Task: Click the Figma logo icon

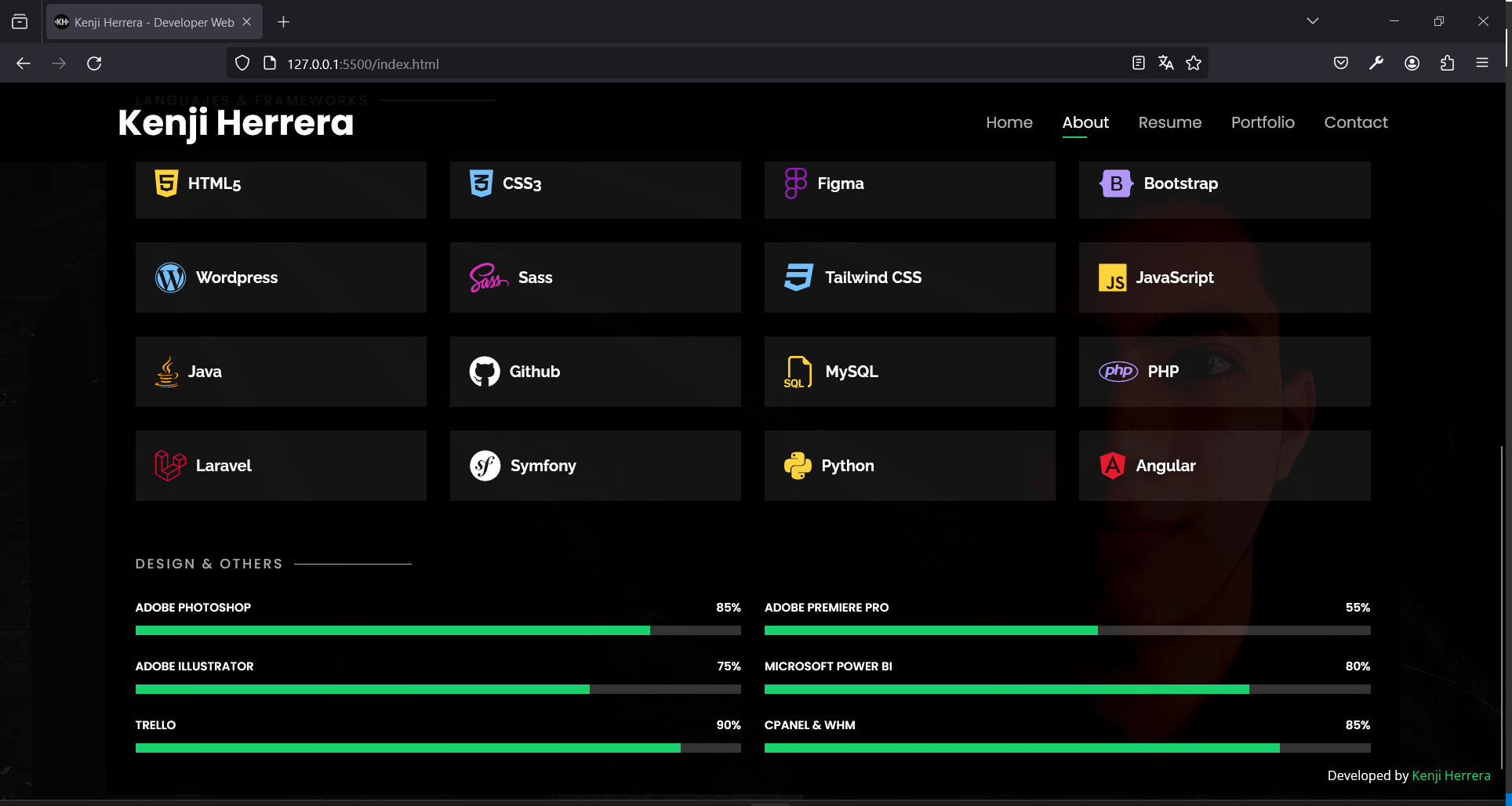Action: pyautogui.click(x=795, y=183)
